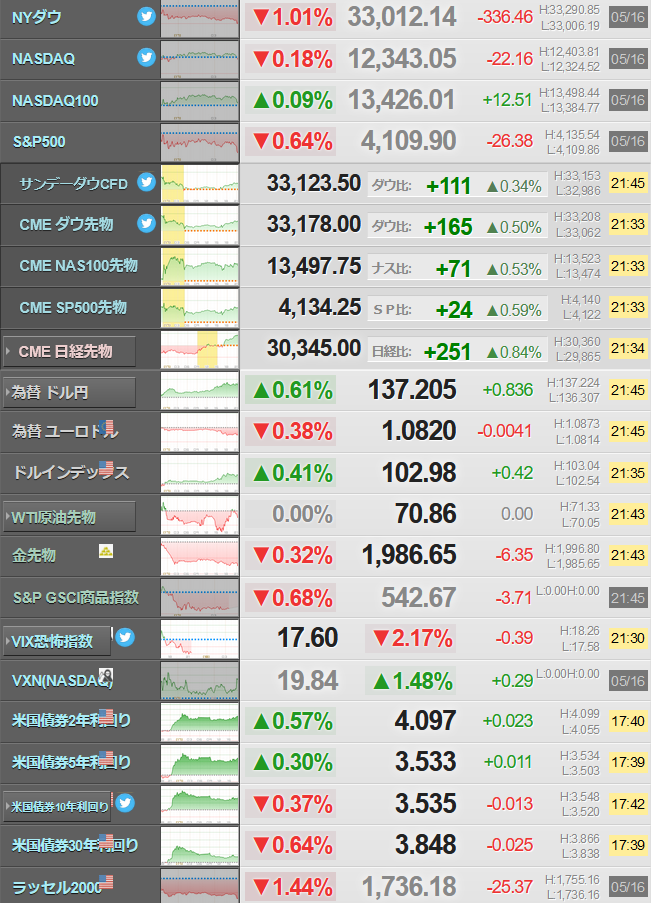Click the 2-year yield value 4.097
This screenshot has width=651, height=903.
tap(425, 720)
